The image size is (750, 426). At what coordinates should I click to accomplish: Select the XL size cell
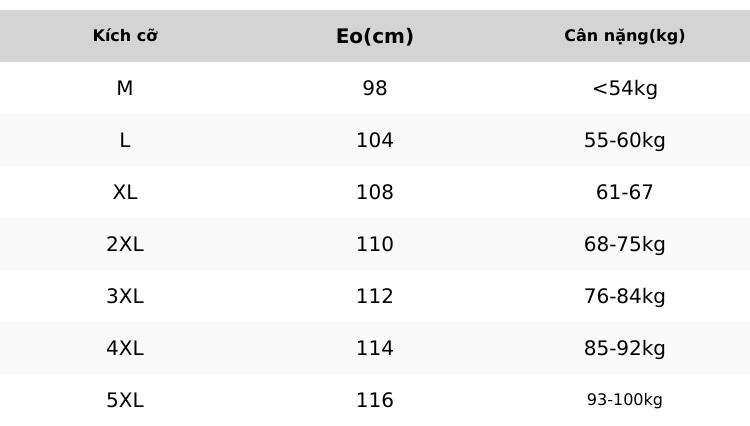[x=125, y=192]
